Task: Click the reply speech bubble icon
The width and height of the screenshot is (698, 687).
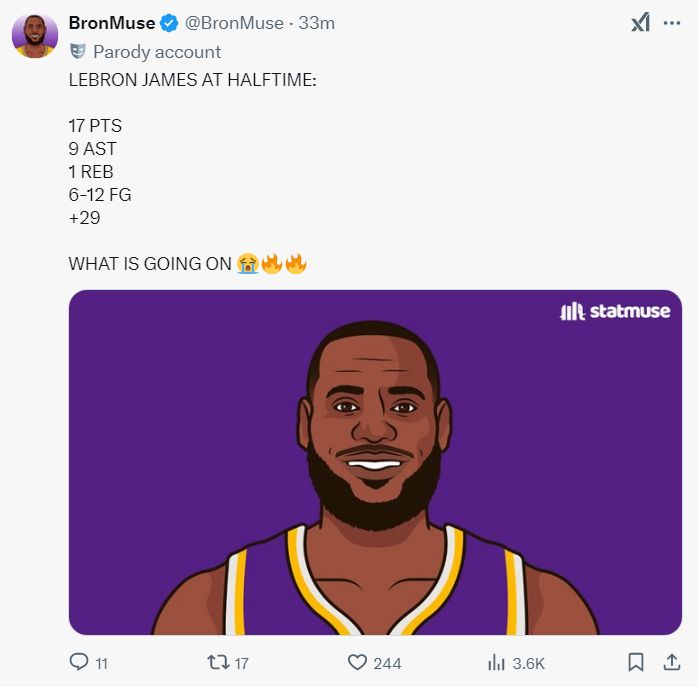Action: click(x=79, y=662)
